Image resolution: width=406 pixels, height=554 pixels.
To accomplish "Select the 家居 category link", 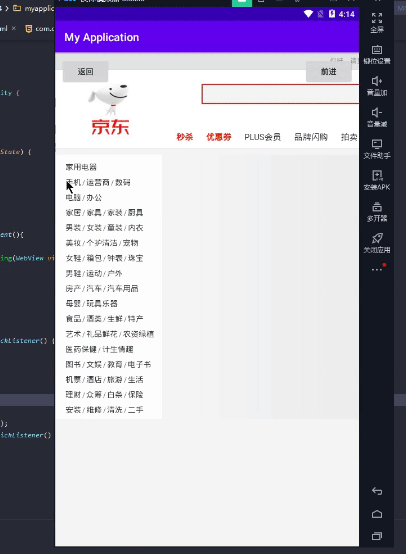I will coord(73,213).
